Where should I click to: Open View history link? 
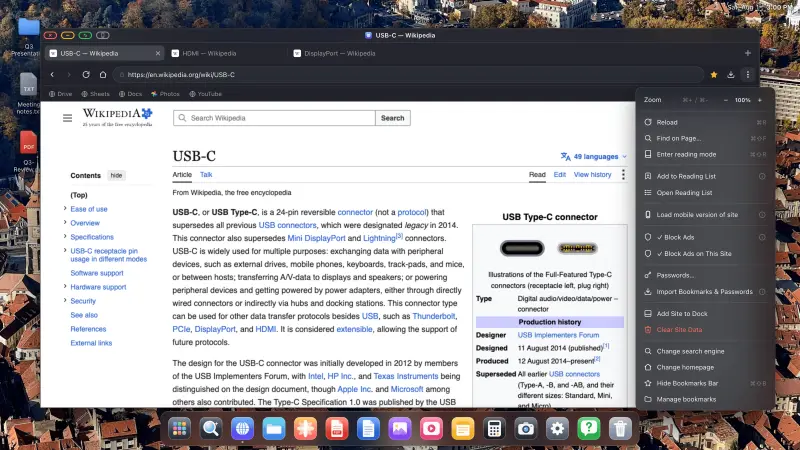(x=592, y=174)
